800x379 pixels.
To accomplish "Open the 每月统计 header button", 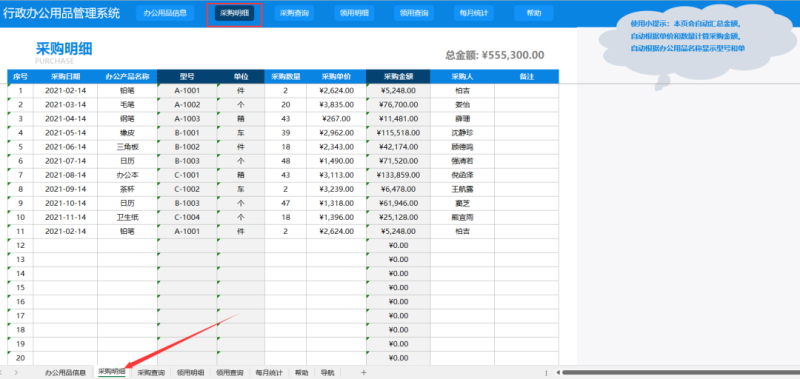I will 474,13.
